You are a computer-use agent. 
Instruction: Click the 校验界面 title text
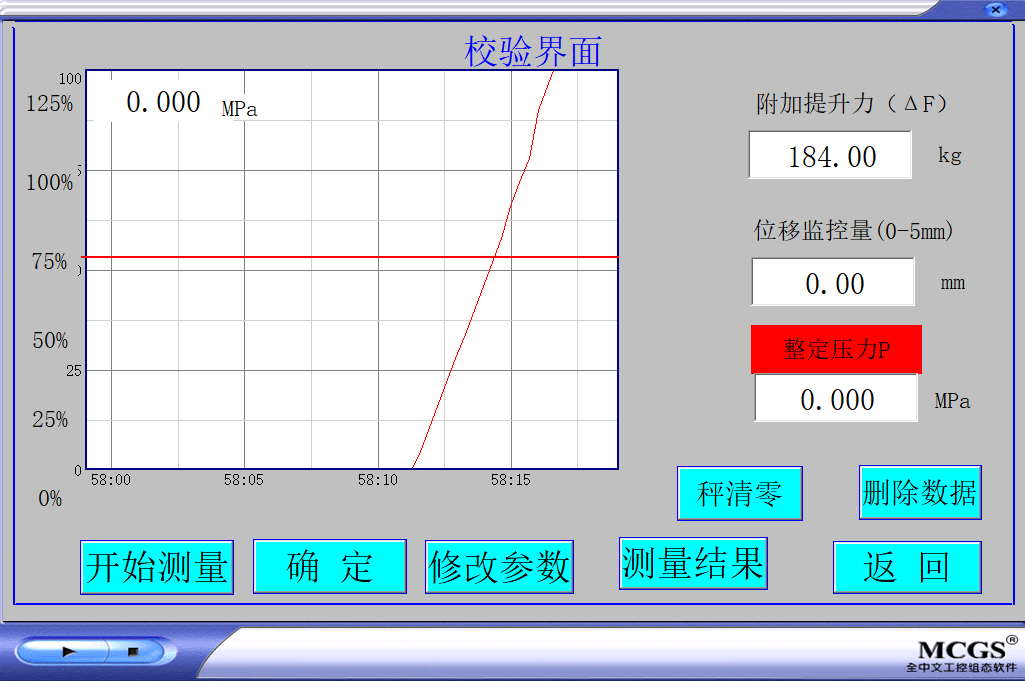click(533, 52)
